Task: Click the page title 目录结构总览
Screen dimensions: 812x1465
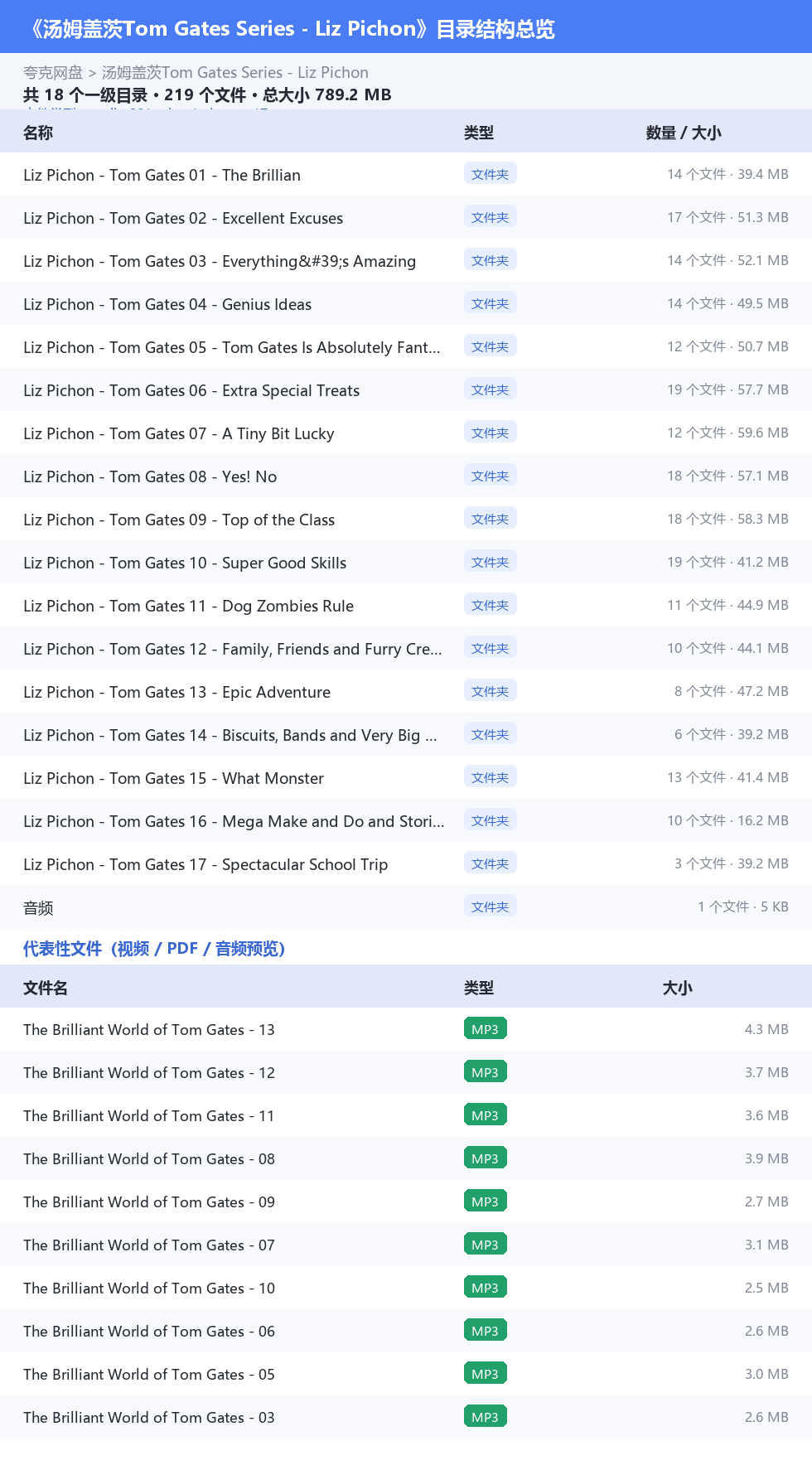Action: (x=495, y=29)
